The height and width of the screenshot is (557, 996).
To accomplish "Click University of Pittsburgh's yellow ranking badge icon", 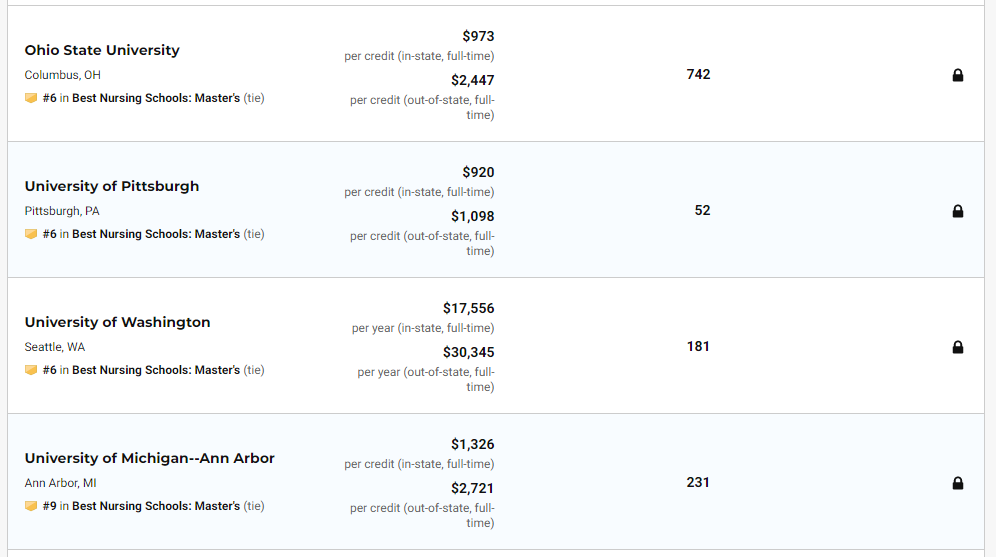I will click(31, 234).
